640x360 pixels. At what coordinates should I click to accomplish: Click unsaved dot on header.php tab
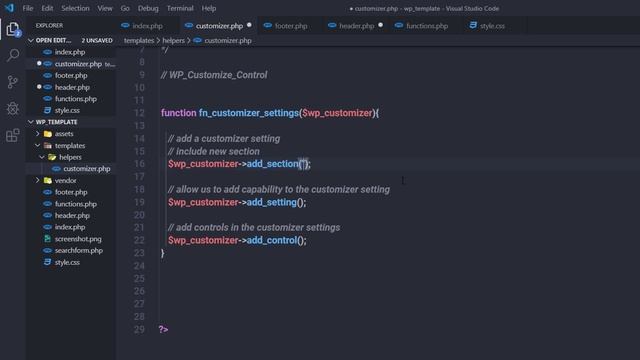coord(380,25)
